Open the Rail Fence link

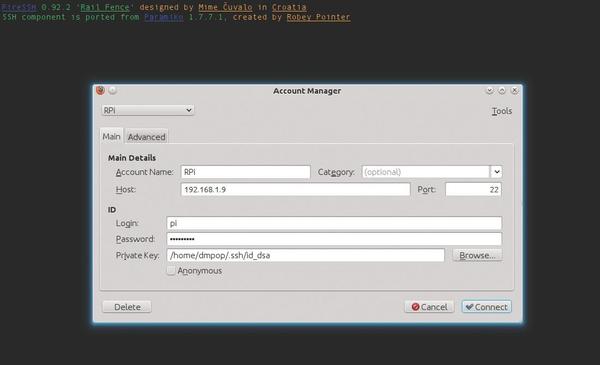[104, 7]
